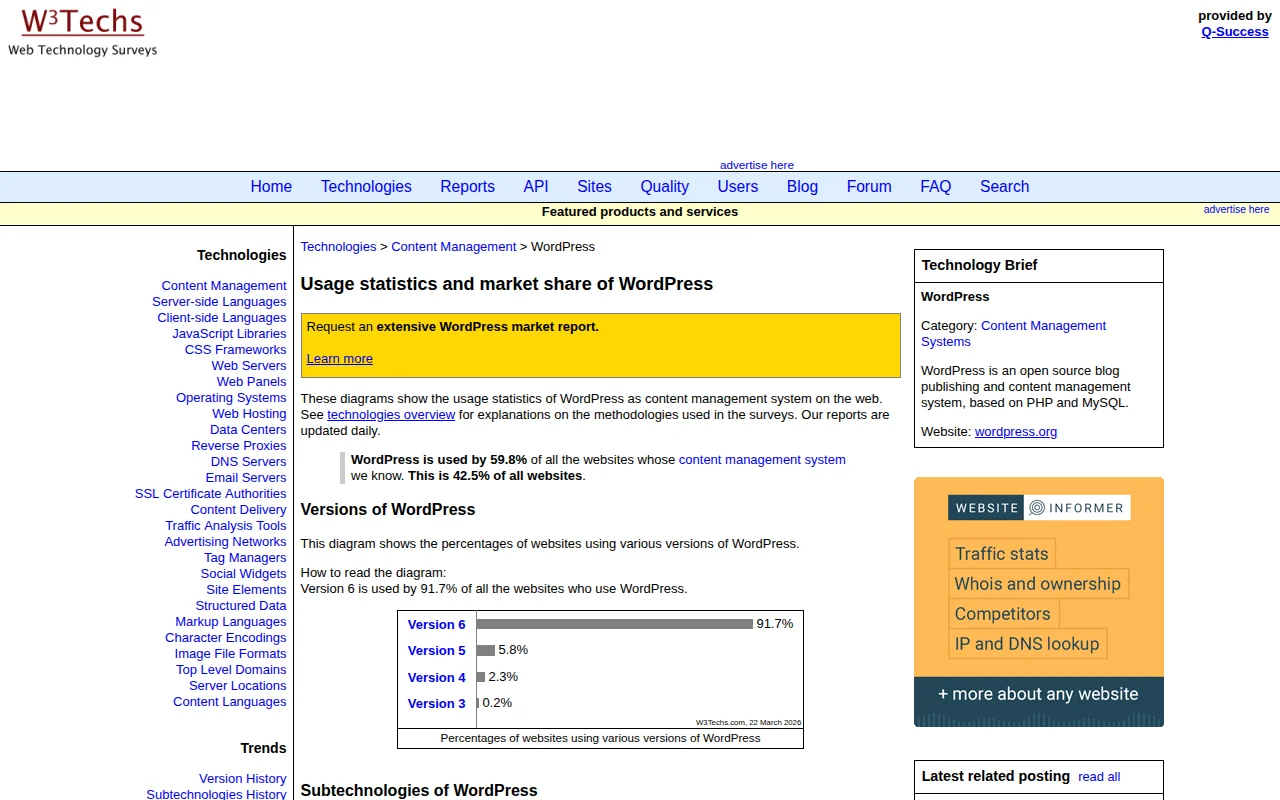This screenshot has height=800, width=1280.
Task: Select the Quality navigation item
Action: click(x=664, y=187)
